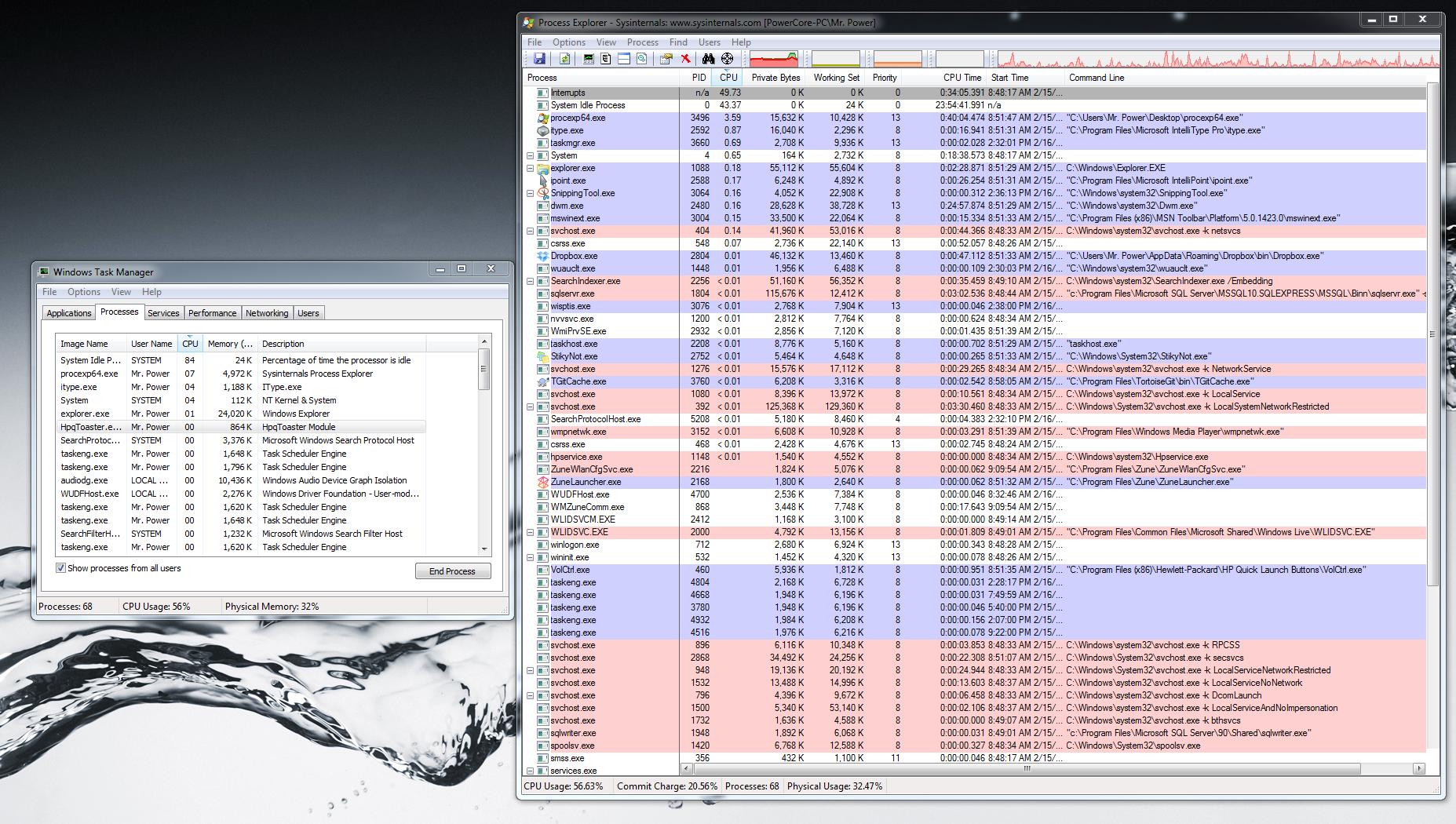Collapse the svchost.exe PID 404 node

pyautogui.click(x=530, y=231)
